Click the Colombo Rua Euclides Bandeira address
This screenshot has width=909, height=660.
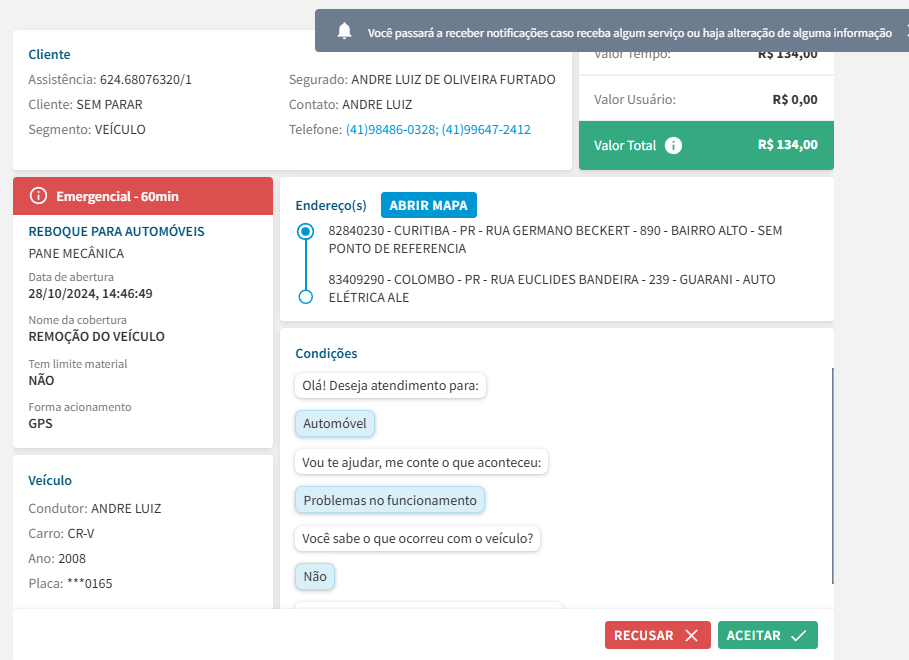[552, 288]
